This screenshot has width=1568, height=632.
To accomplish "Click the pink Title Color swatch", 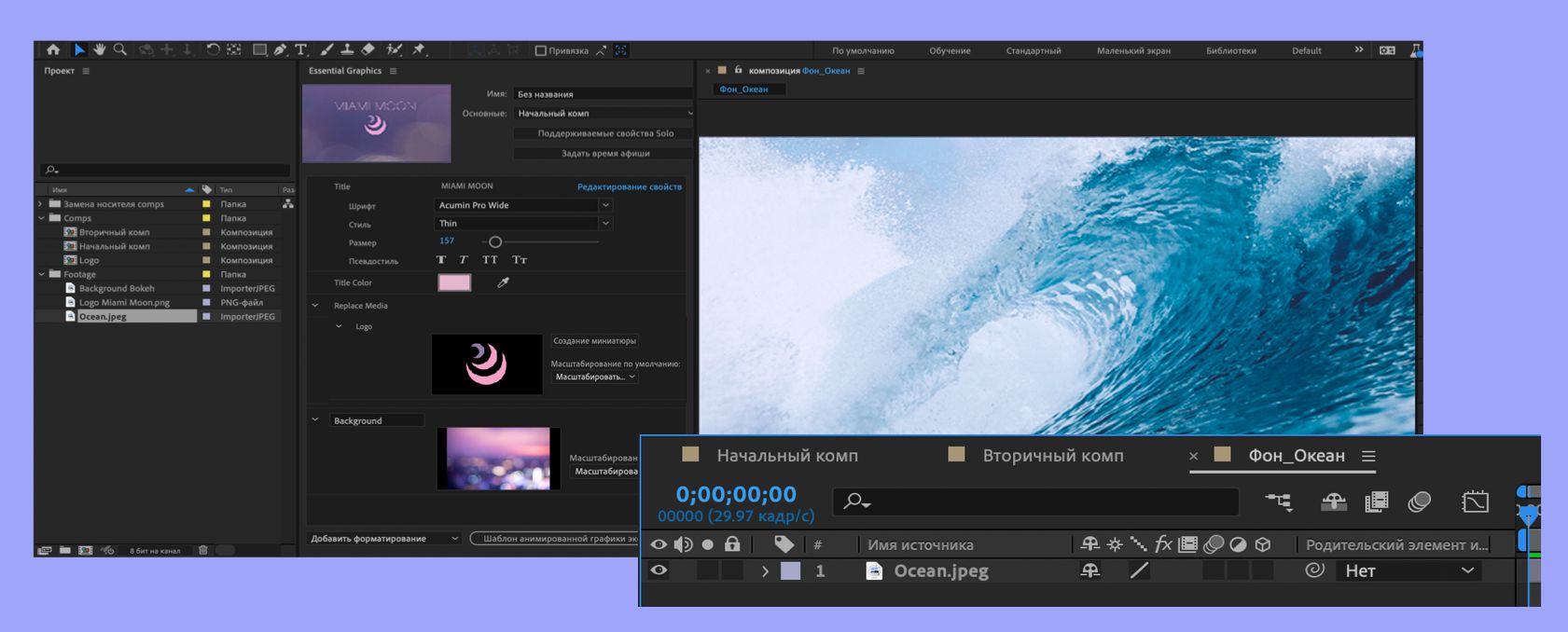I will pos(454,282).
